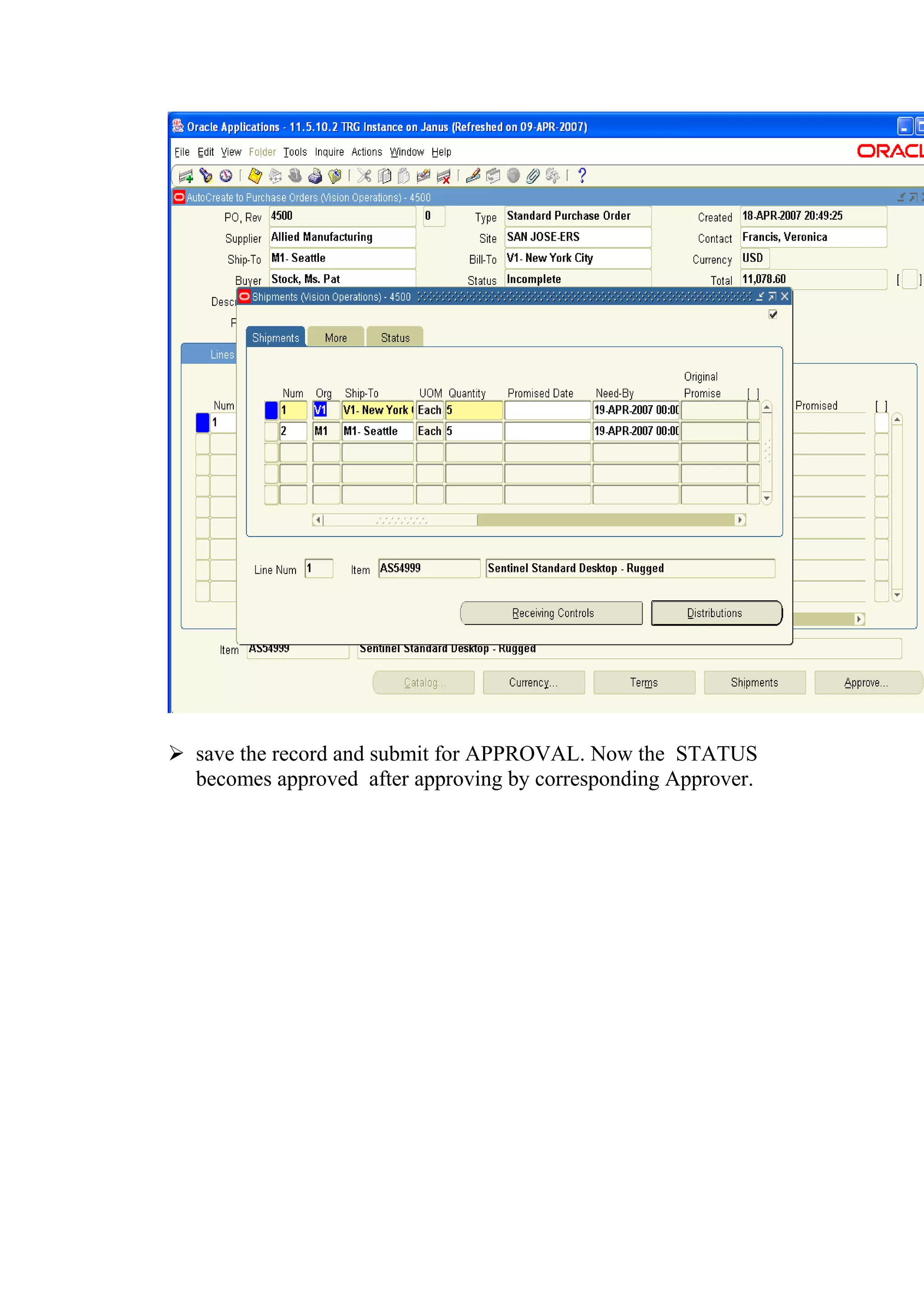Click shipments grid scroll down arrow

point(767,498)
